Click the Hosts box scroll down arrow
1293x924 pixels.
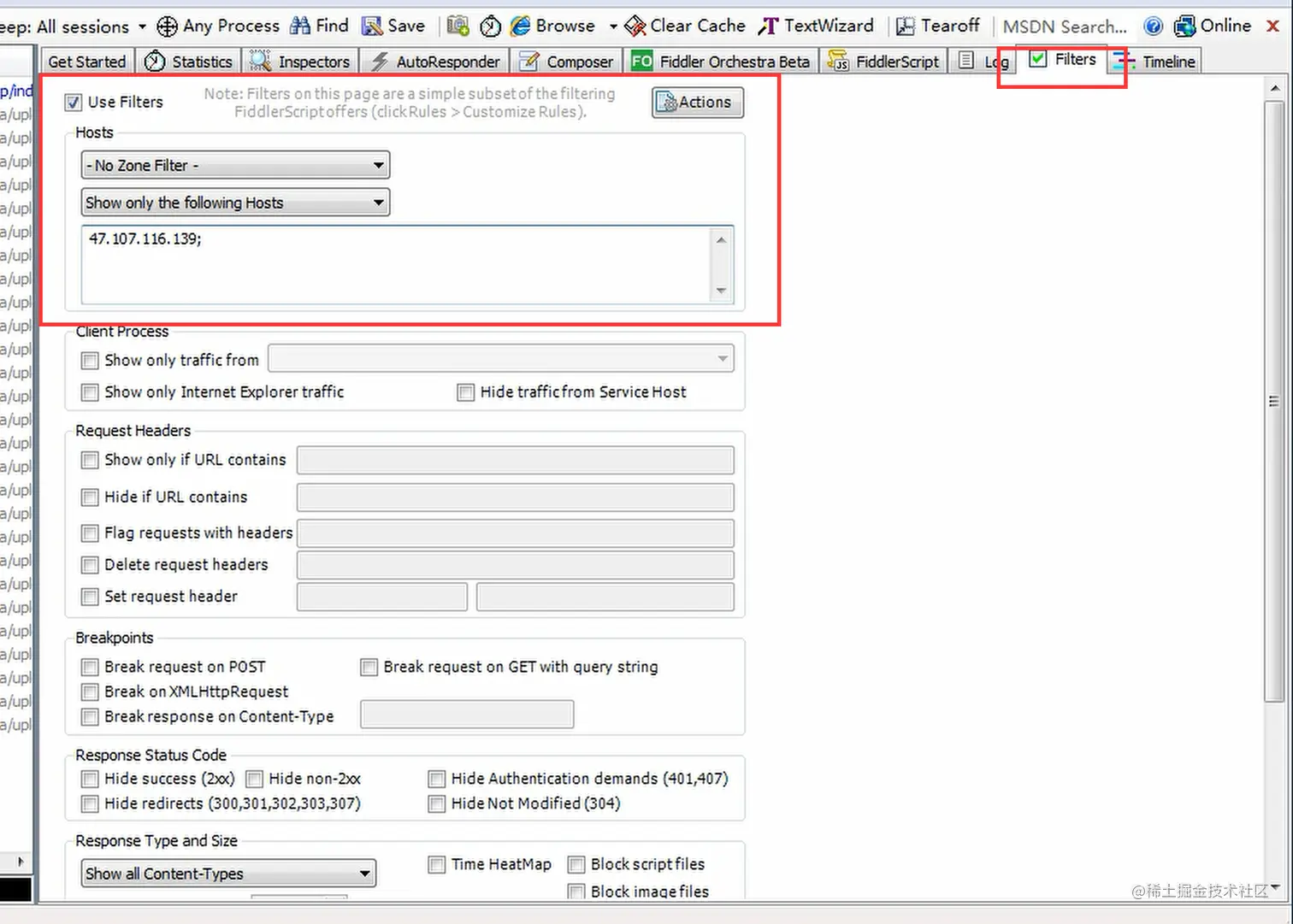[722, 291]
